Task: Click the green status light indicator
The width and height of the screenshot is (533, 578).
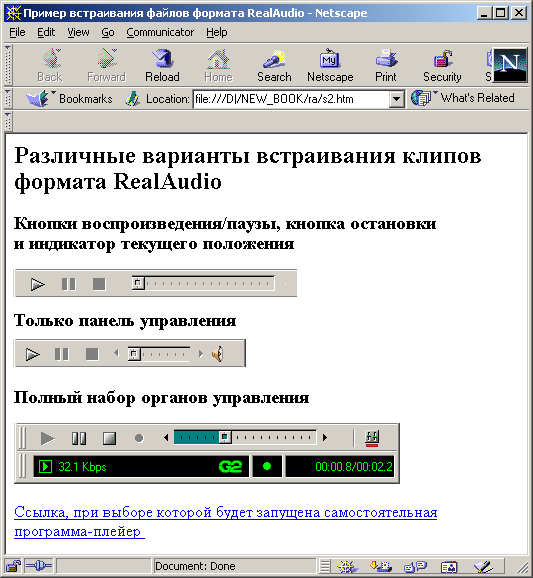Action: (x=267, y=466)
